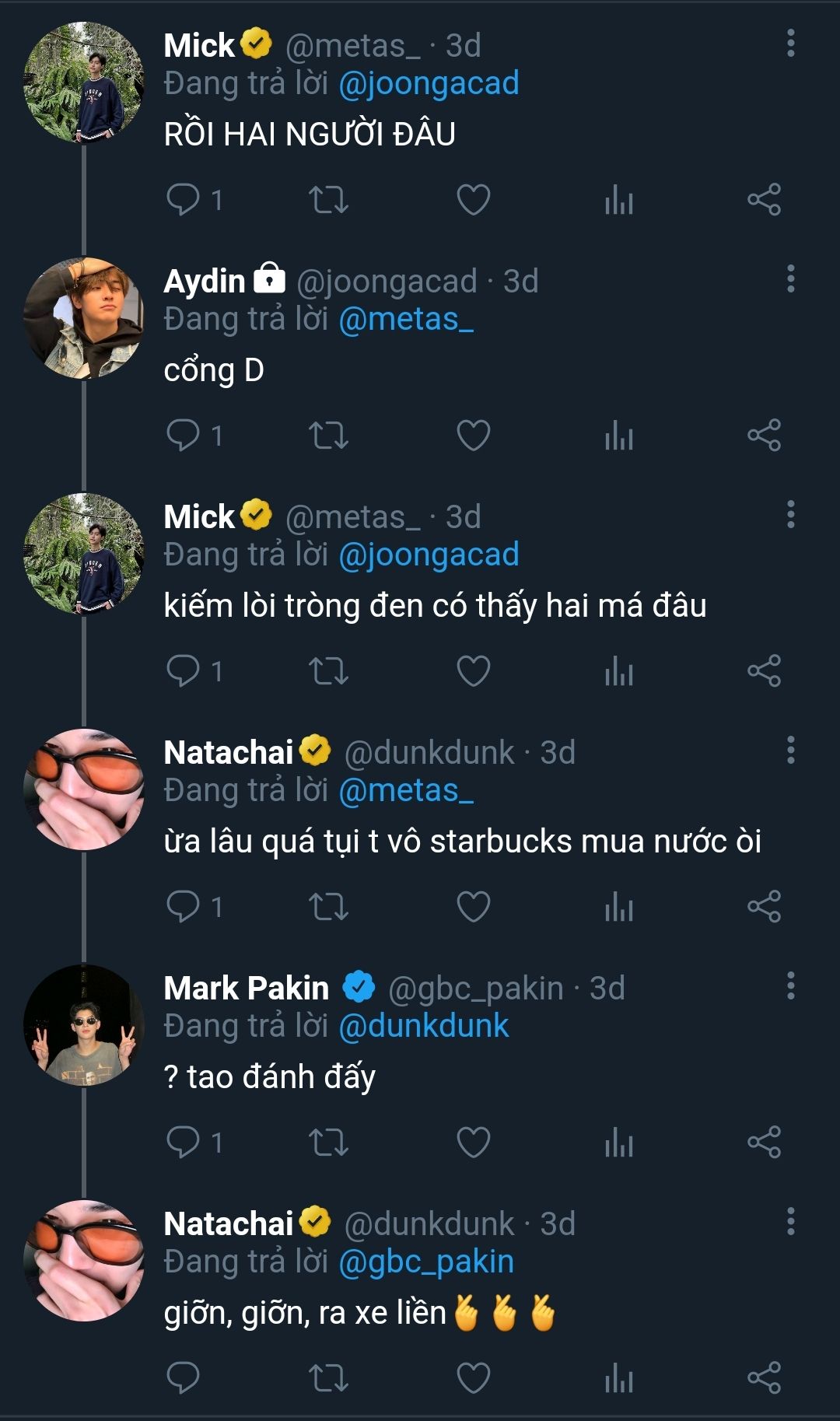
Task: Open Mark Pakin's profile picture
Action: pyautogui.click(x=84, y=1025)
